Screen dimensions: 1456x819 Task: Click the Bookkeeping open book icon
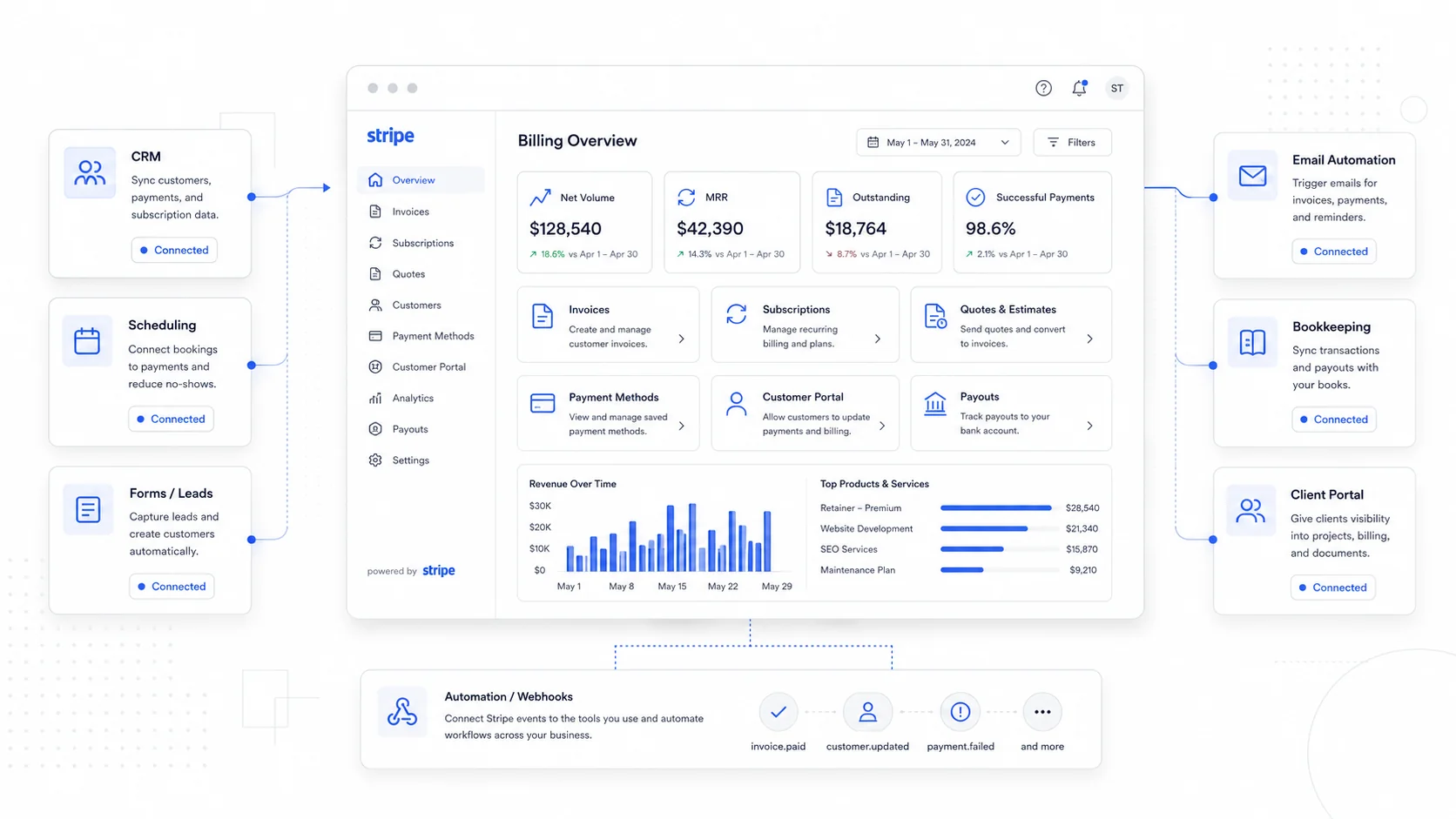pos(1252,342)
